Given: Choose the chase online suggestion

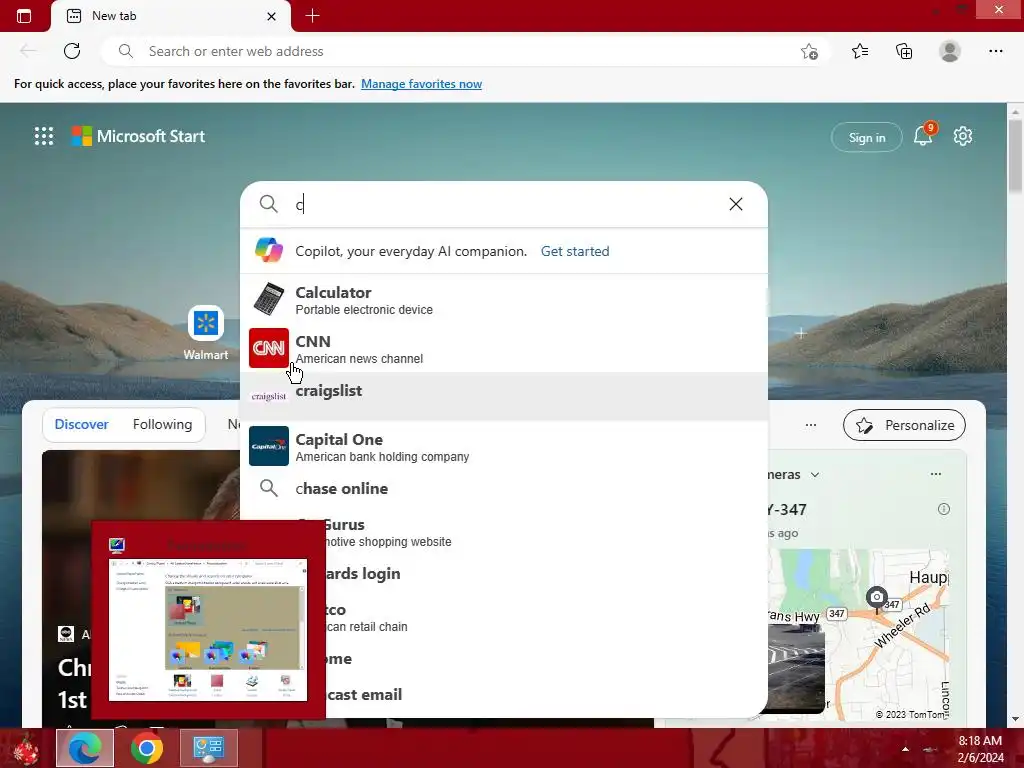Looking at the screenshot, I should 504,488.
